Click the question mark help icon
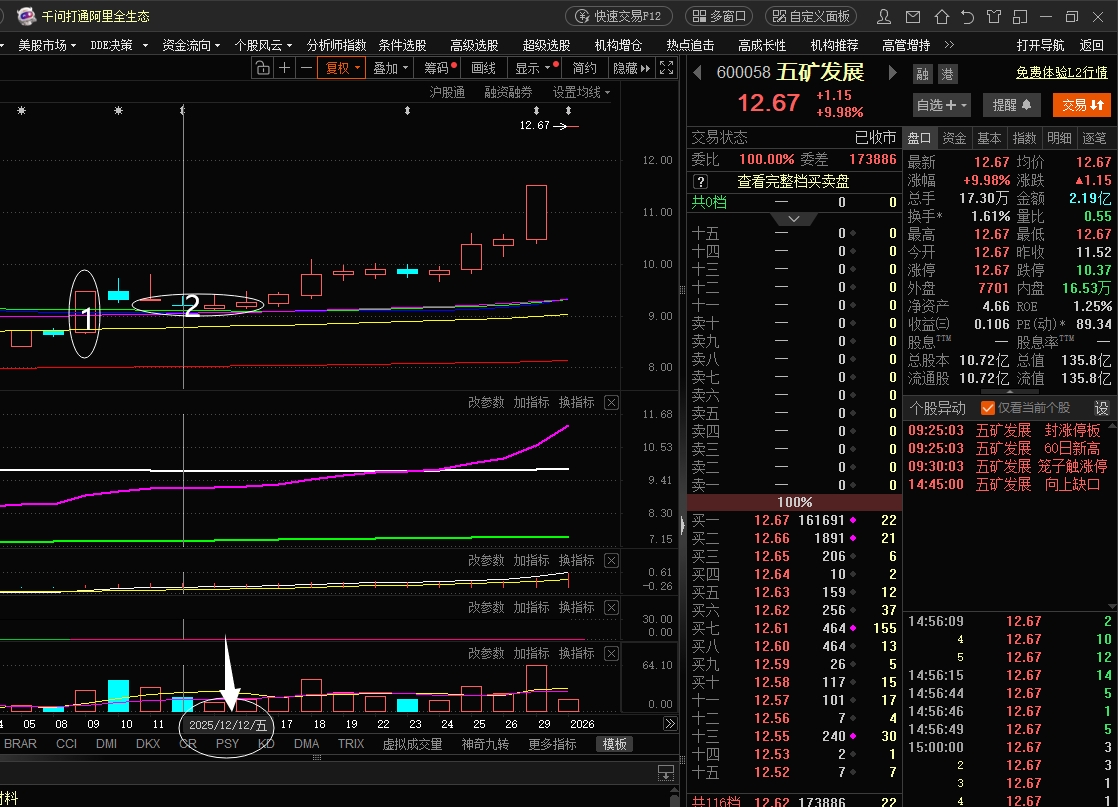Image resolution: width=1118 pixels, height=807 pixels. [x=701, y=182]
